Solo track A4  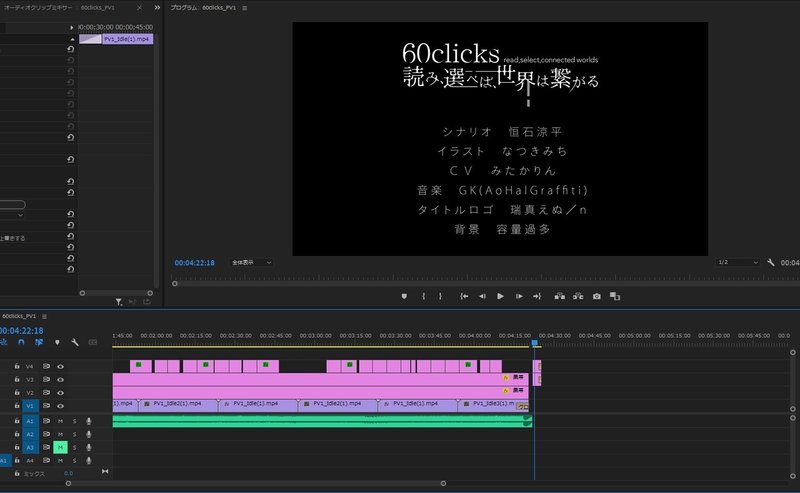[74, 460]
